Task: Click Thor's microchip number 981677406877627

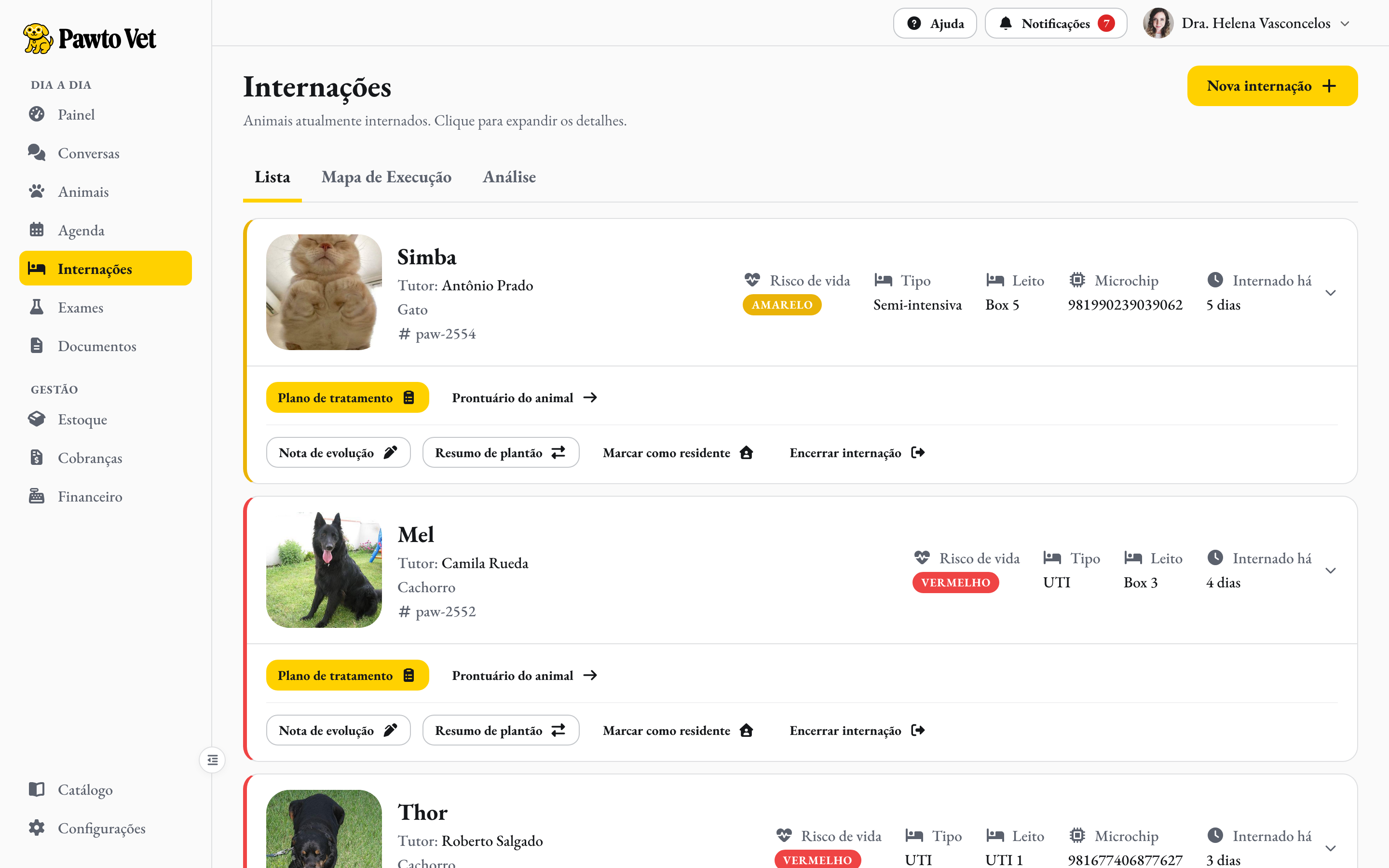Action: pyautogui.click(x=1125, y=860)
